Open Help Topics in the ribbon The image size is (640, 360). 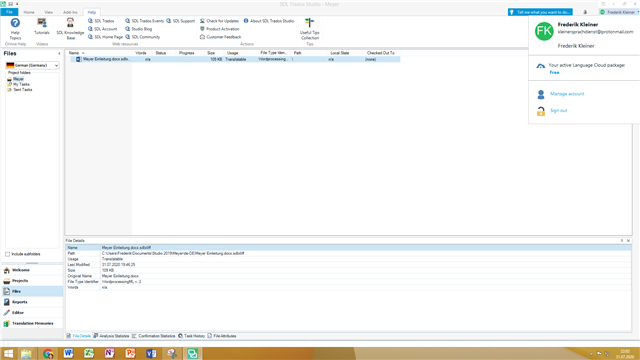click(15, 29)
